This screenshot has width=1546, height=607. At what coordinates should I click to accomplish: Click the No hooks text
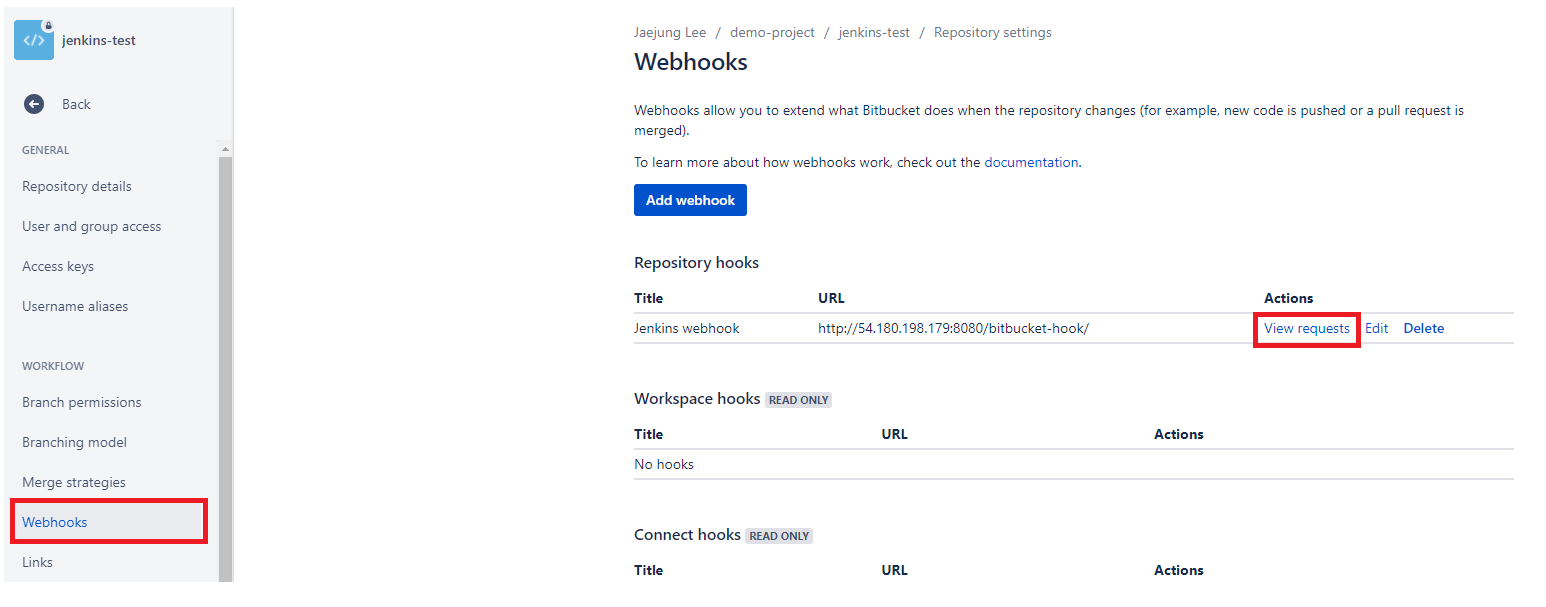click(x=664, y=464)
